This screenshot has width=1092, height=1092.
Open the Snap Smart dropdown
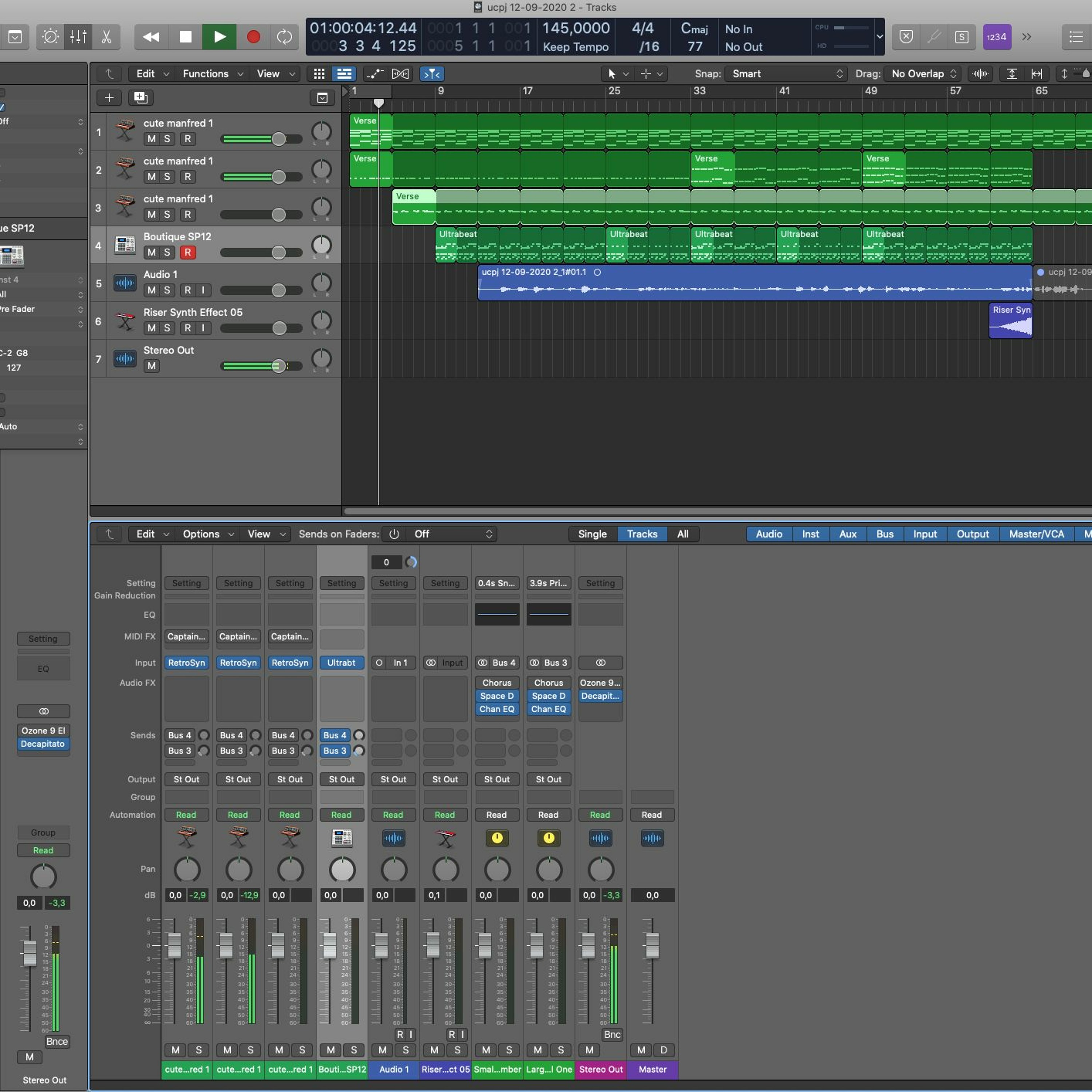(786, 74)
